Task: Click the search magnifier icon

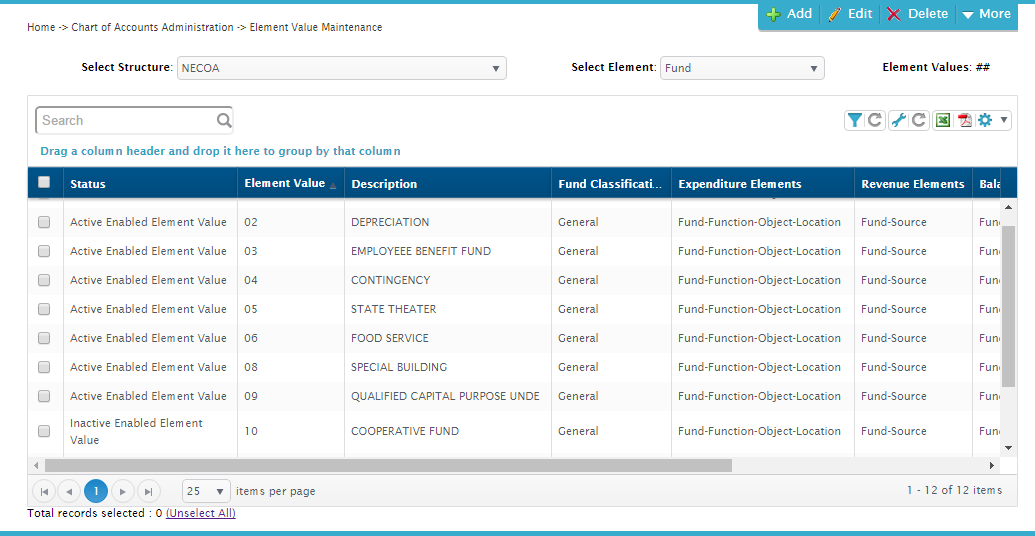Action: tap(224, 121)
